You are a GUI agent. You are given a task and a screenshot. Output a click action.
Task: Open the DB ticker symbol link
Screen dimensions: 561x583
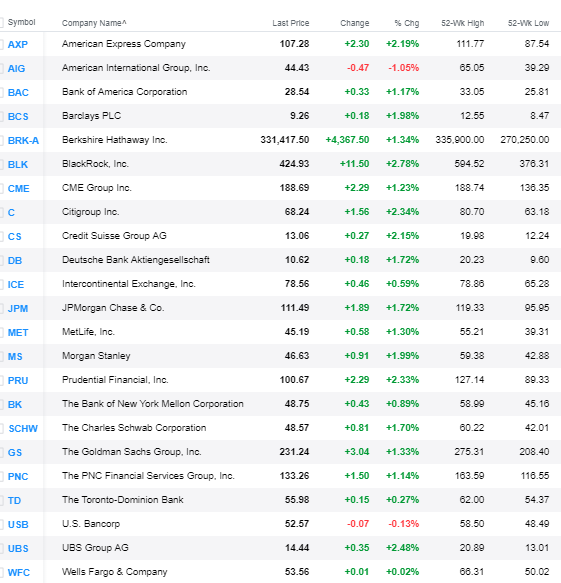(x=15, y=261)
